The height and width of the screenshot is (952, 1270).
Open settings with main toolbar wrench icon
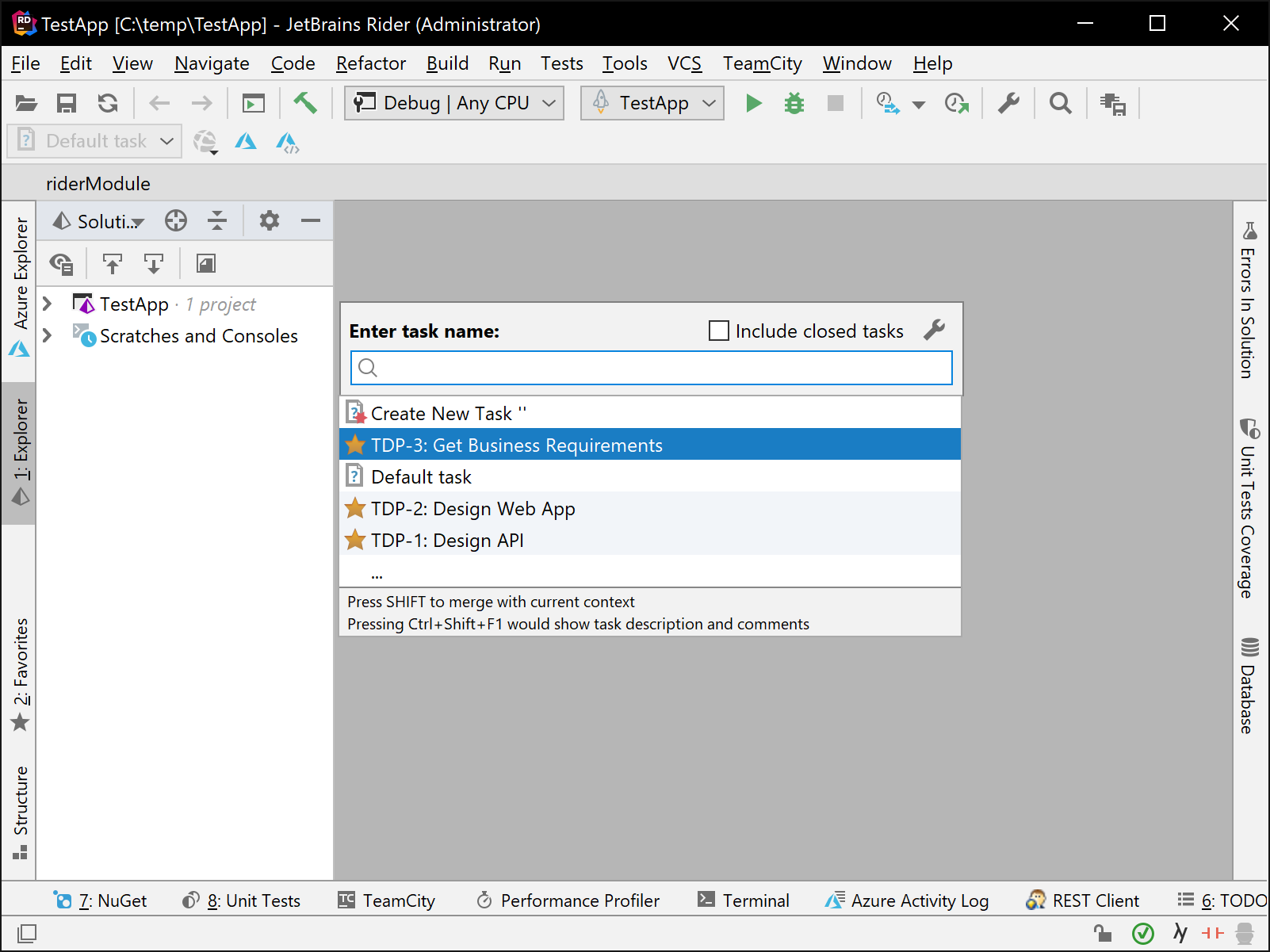1008,103
